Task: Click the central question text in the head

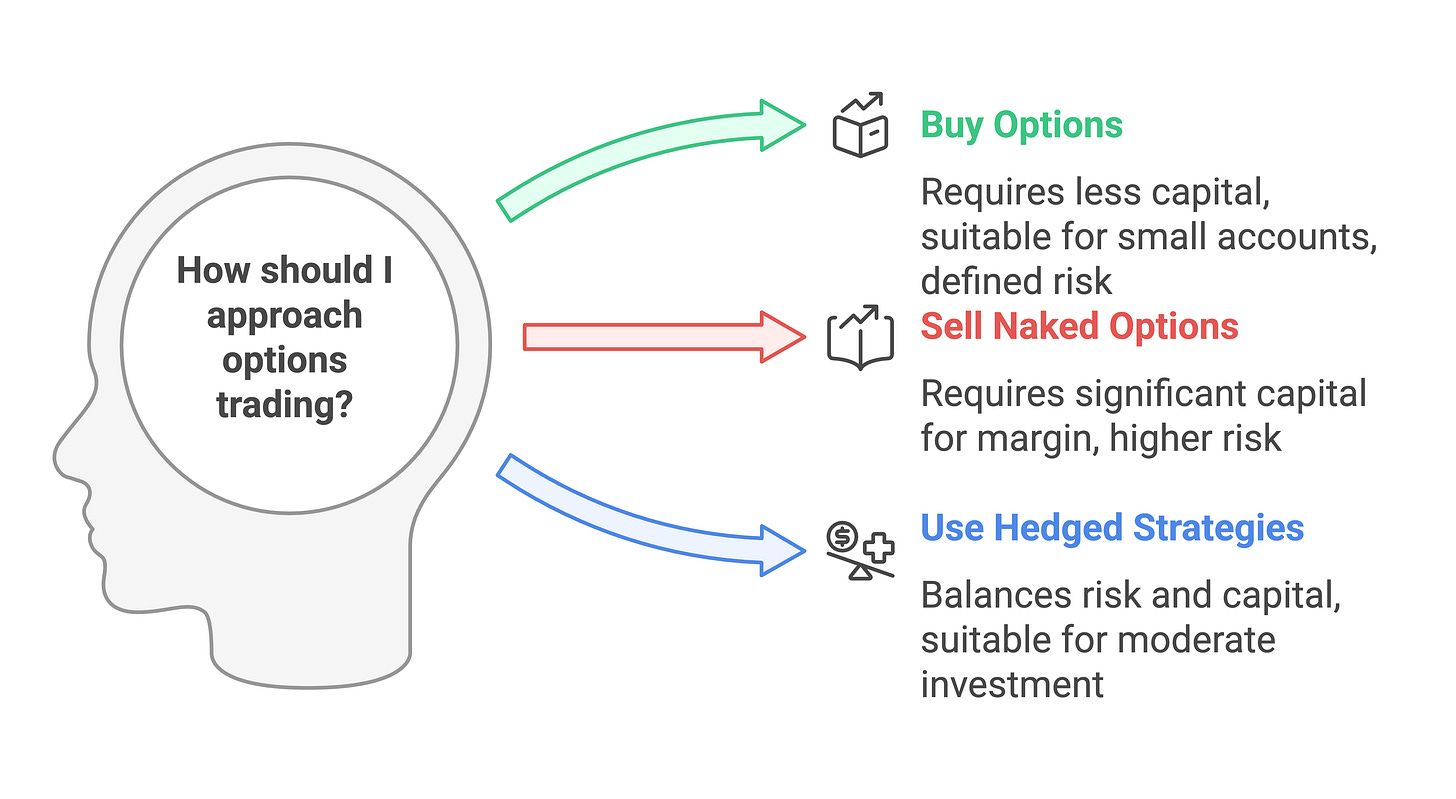Action: pos(284,338)
